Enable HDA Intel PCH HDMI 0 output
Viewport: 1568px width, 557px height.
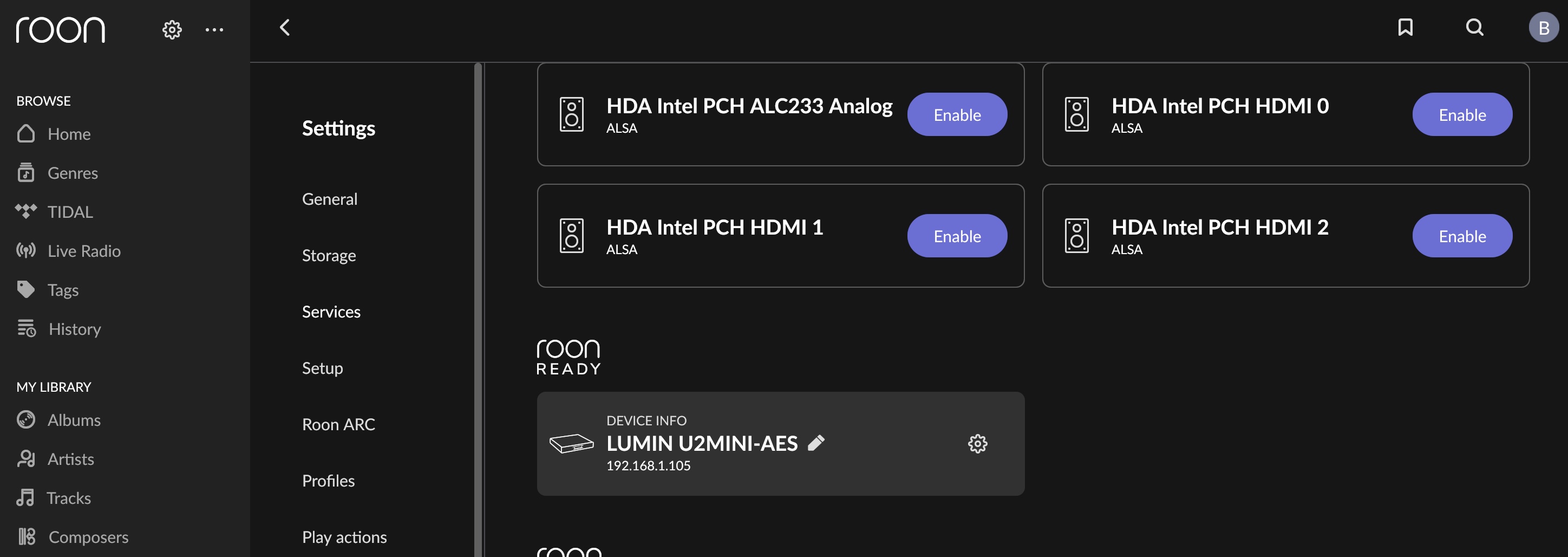(x=1461, y=114)
